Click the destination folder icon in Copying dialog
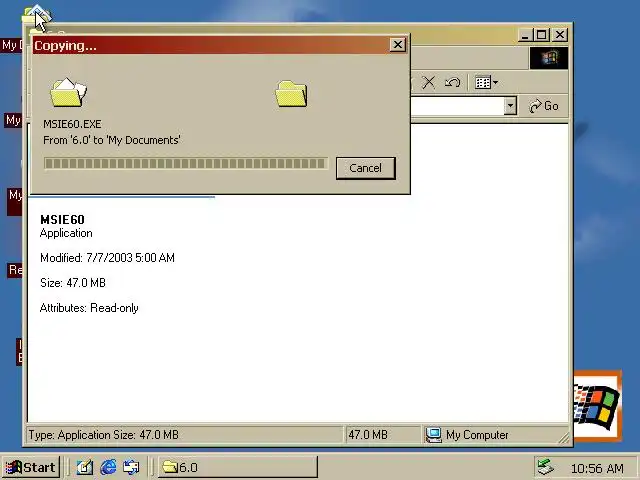 point(291,94)
